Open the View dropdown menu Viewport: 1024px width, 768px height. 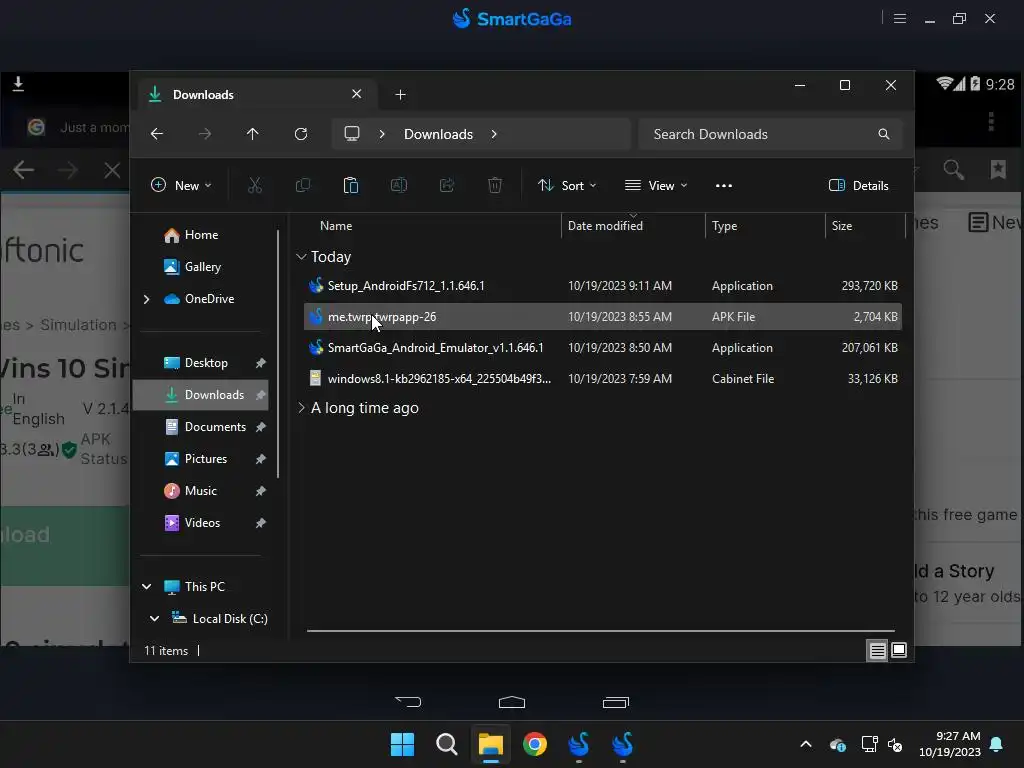656,185
